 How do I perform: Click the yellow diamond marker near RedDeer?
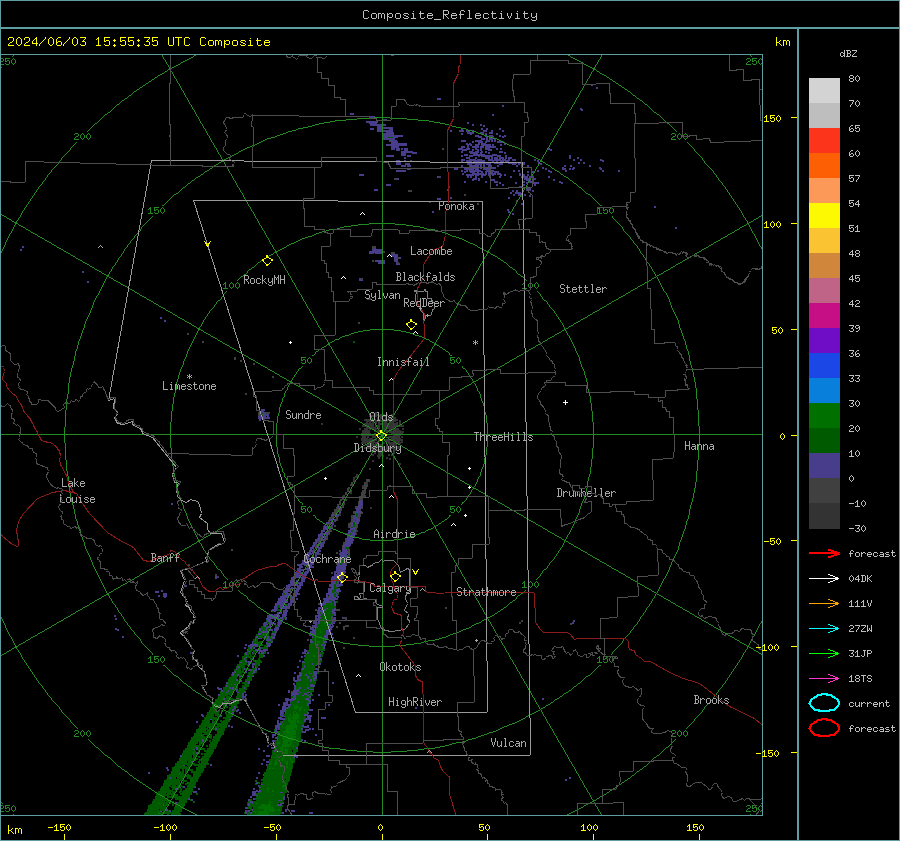pos(411,325)
